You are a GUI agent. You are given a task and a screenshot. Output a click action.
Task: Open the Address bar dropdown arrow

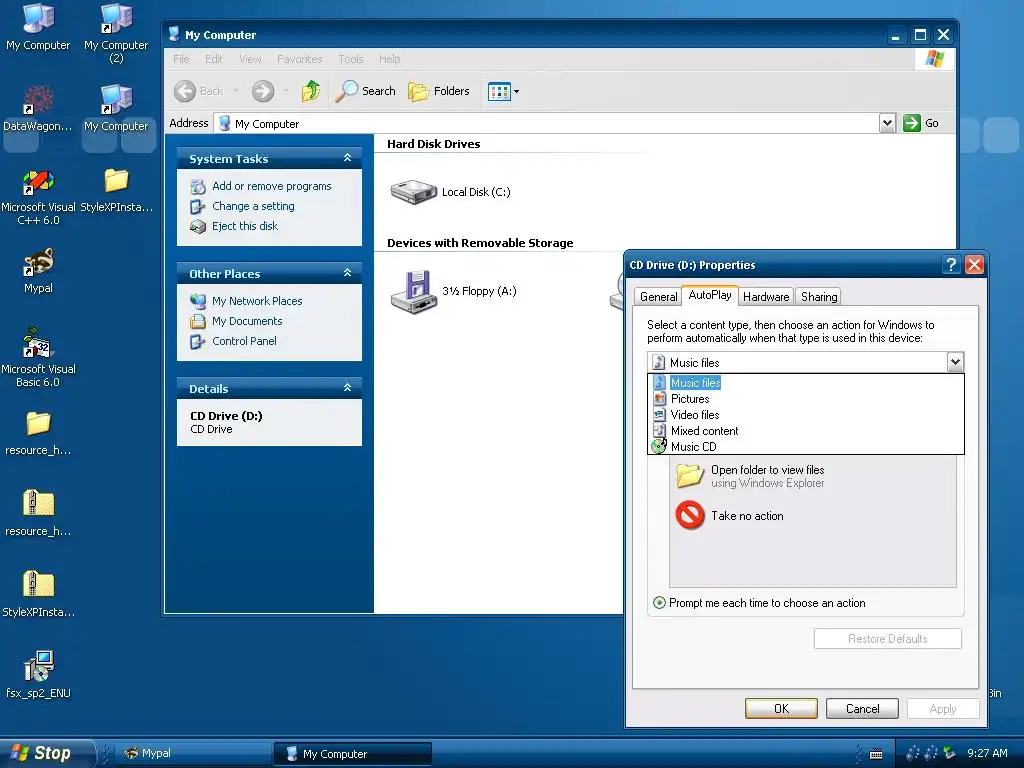[887, 123]
